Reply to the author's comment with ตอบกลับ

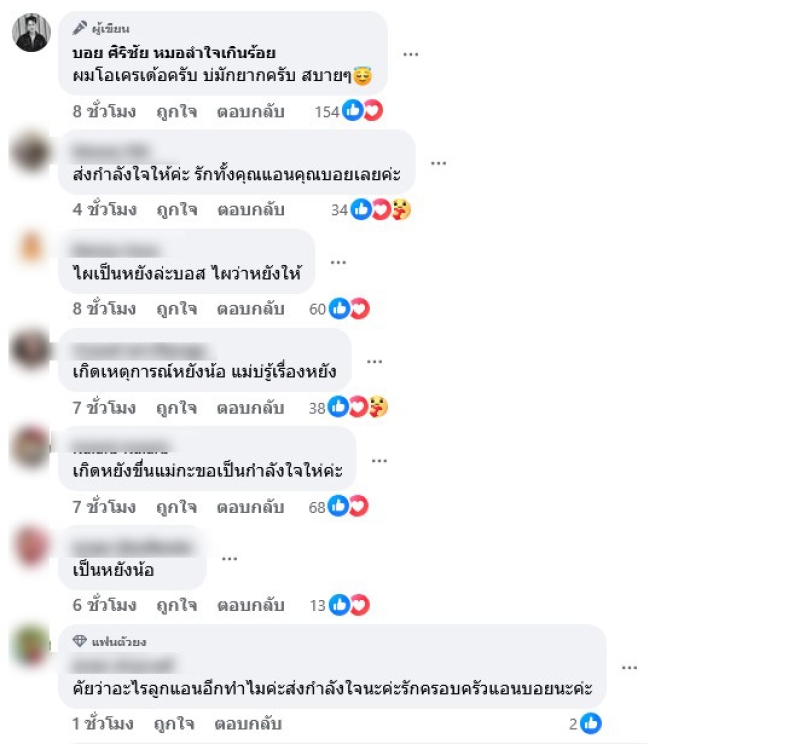(251, 111)
